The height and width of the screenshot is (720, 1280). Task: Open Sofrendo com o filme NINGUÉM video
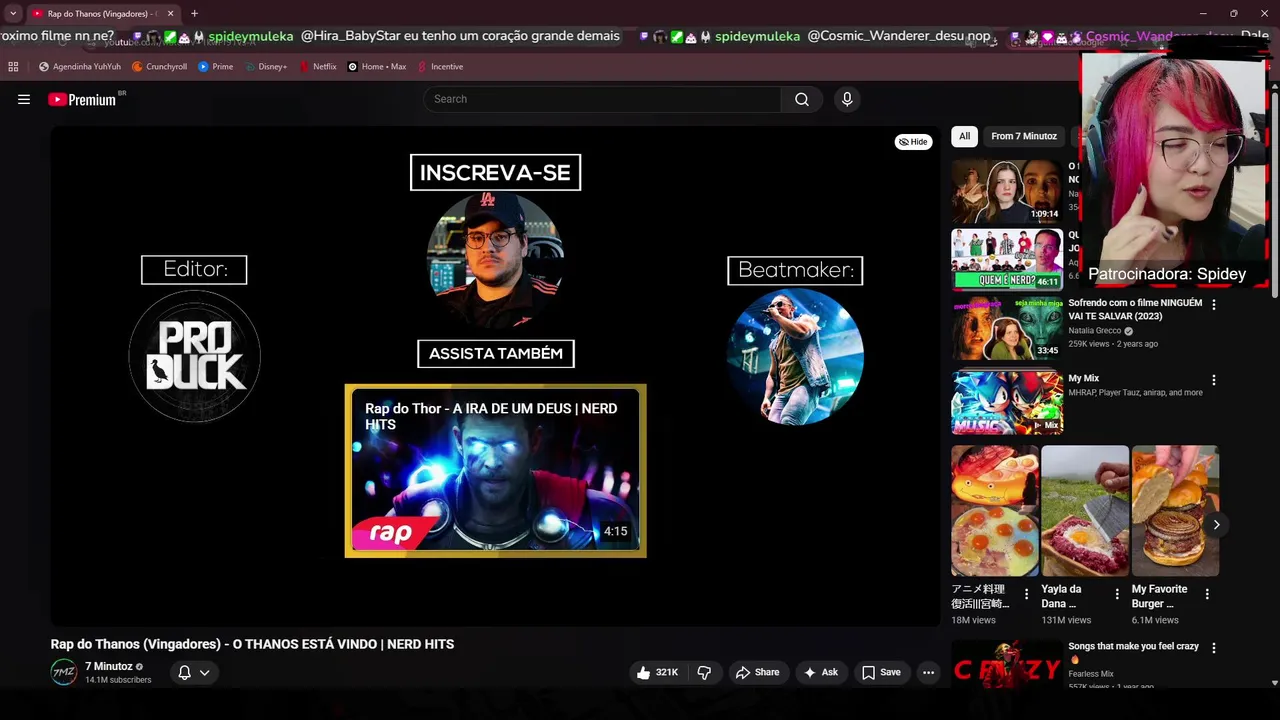pos(1135,309)
